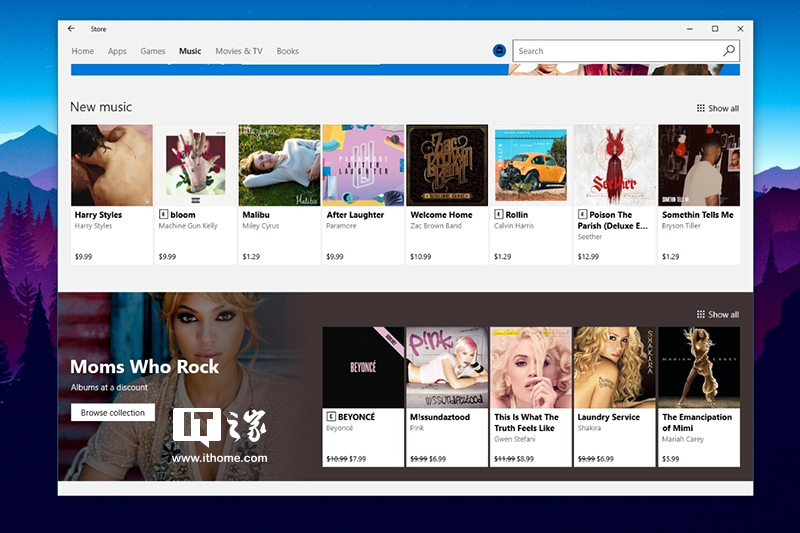The width and height of the screenshot is (800, 533).
Task: Open the Gwen Stefani album cover
Action: tap(531, 367)
